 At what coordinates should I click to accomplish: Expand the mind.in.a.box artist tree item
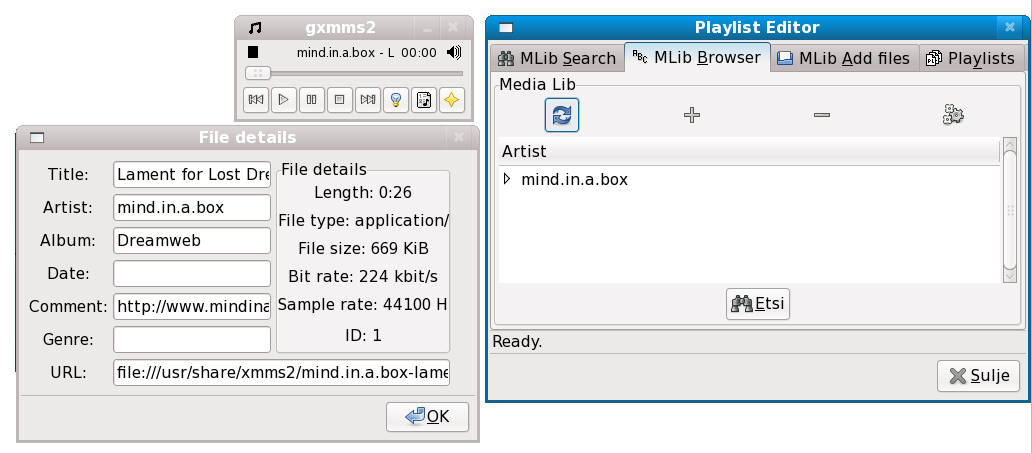point(507,180)
